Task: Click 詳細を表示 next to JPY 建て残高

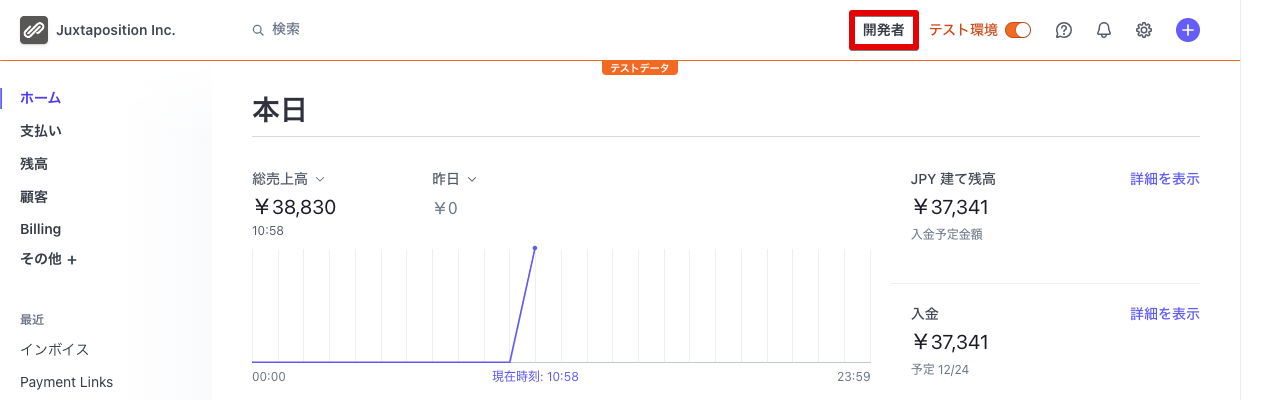Action: coord(1165,179)
